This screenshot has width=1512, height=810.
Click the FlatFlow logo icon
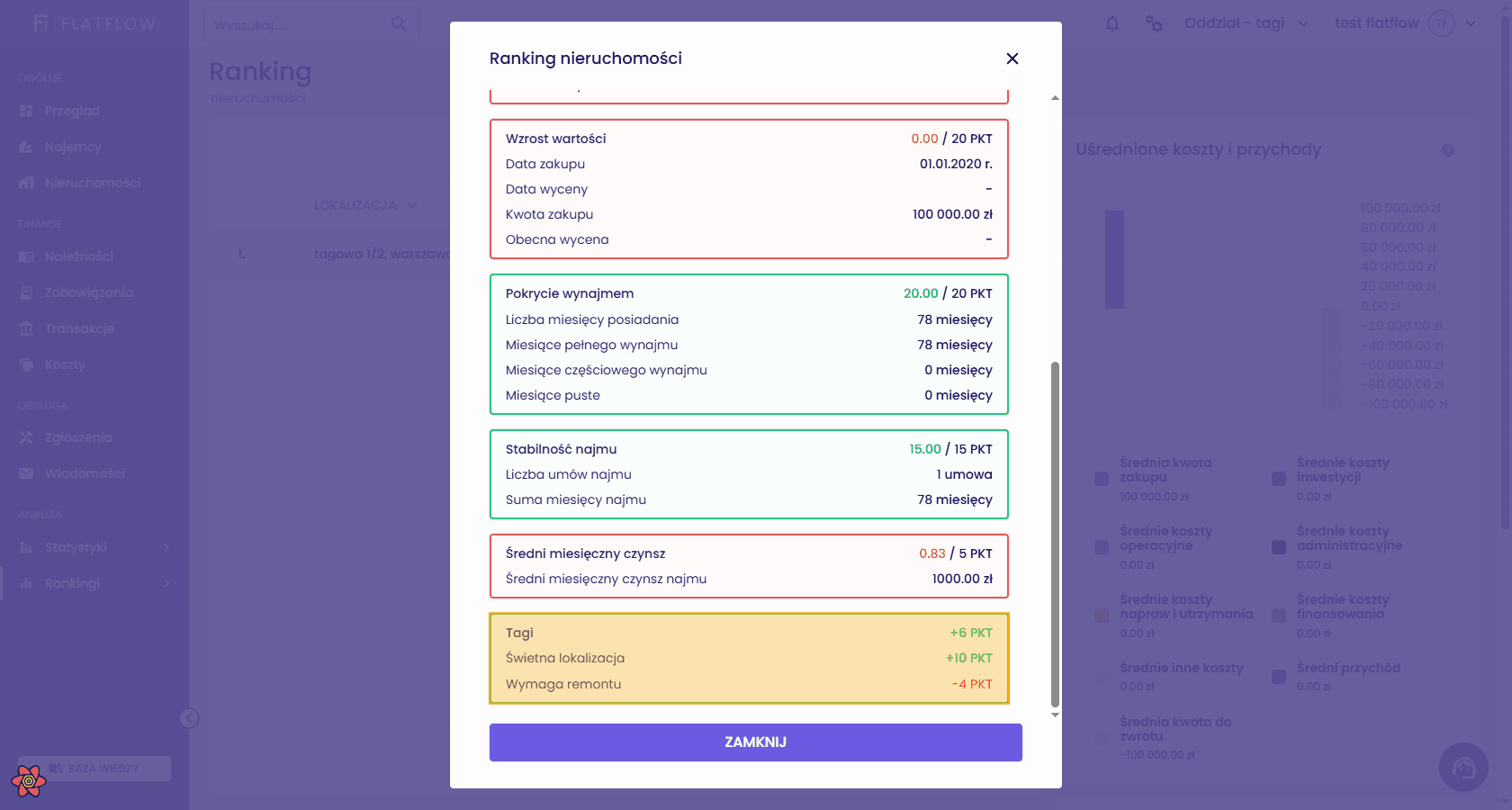[x=40, y=24]
